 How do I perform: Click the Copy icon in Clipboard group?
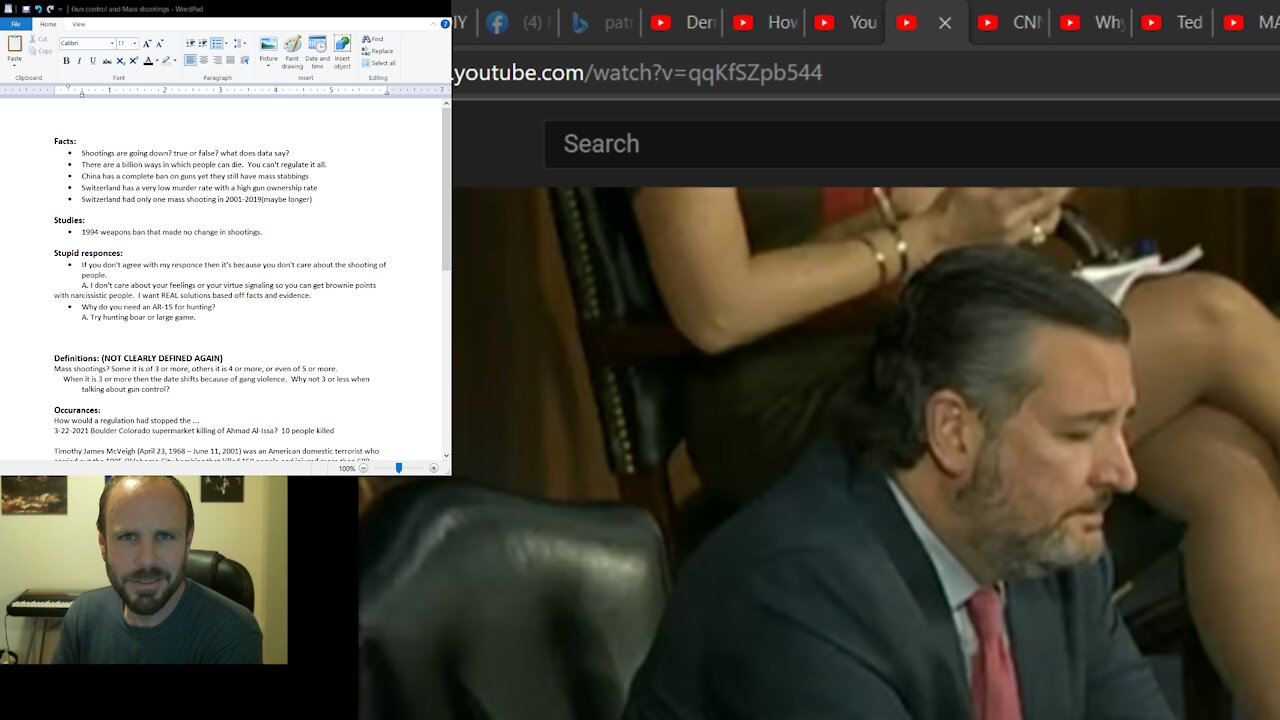pos(33,51)
